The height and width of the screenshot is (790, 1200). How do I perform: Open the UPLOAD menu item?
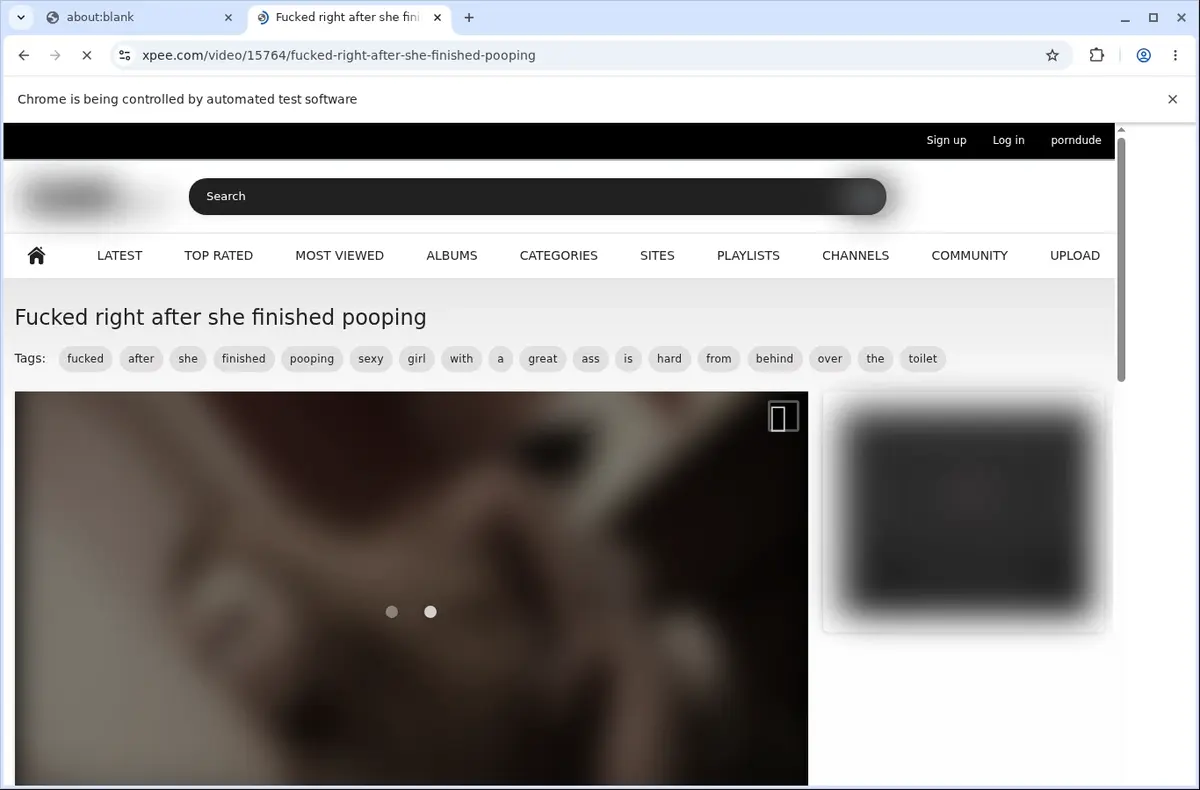pos(1075,255)
